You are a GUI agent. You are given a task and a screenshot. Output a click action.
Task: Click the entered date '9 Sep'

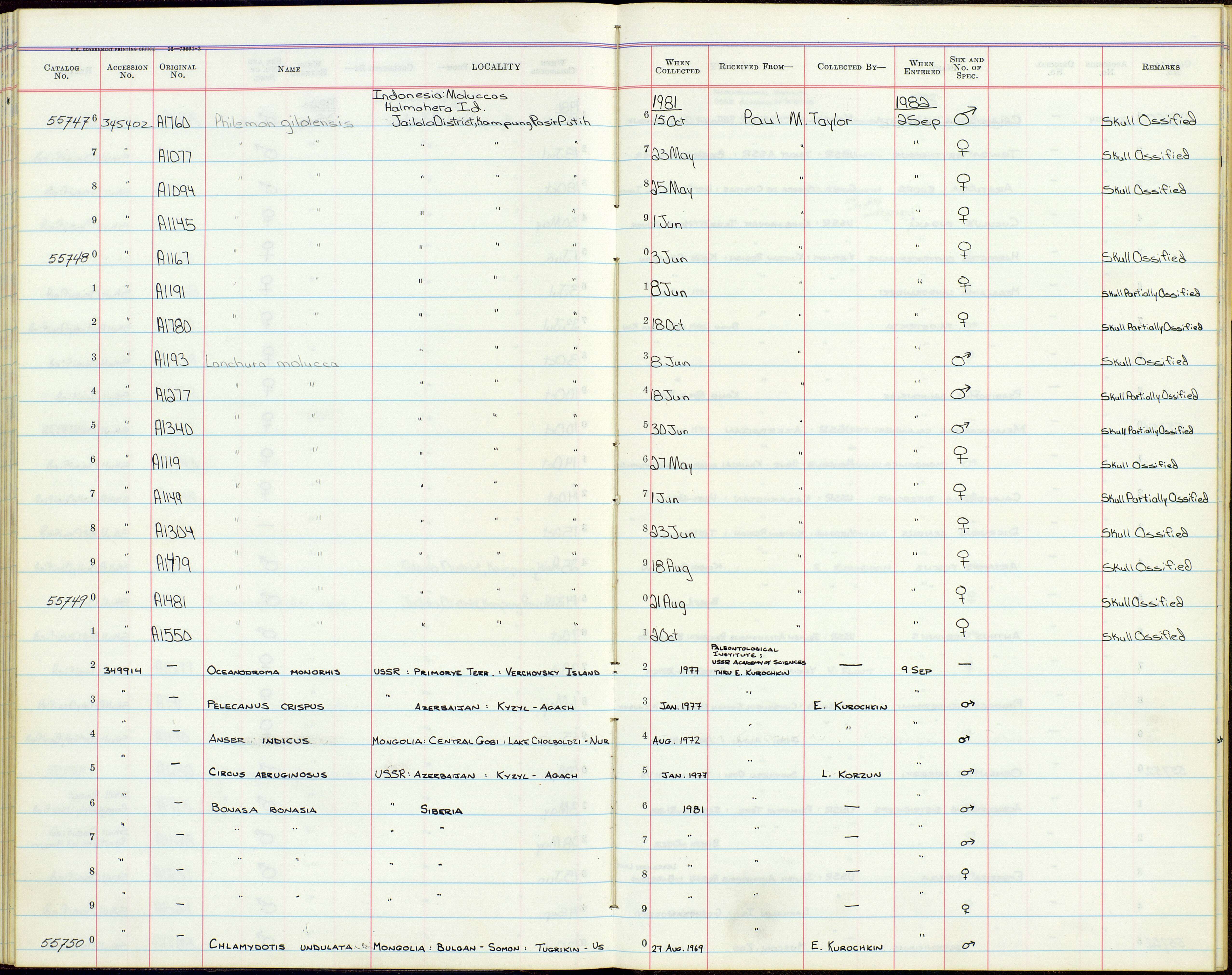pyautogui.click(x=916, y=671)
